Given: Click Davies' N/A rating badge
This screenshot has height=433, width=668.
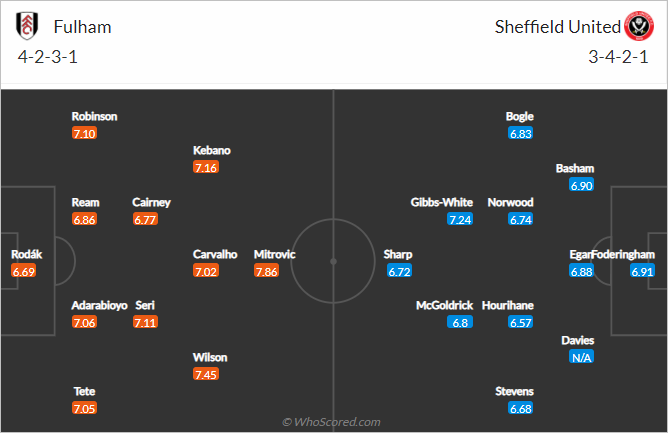Looking at the screenshot, I should [582, 357].
